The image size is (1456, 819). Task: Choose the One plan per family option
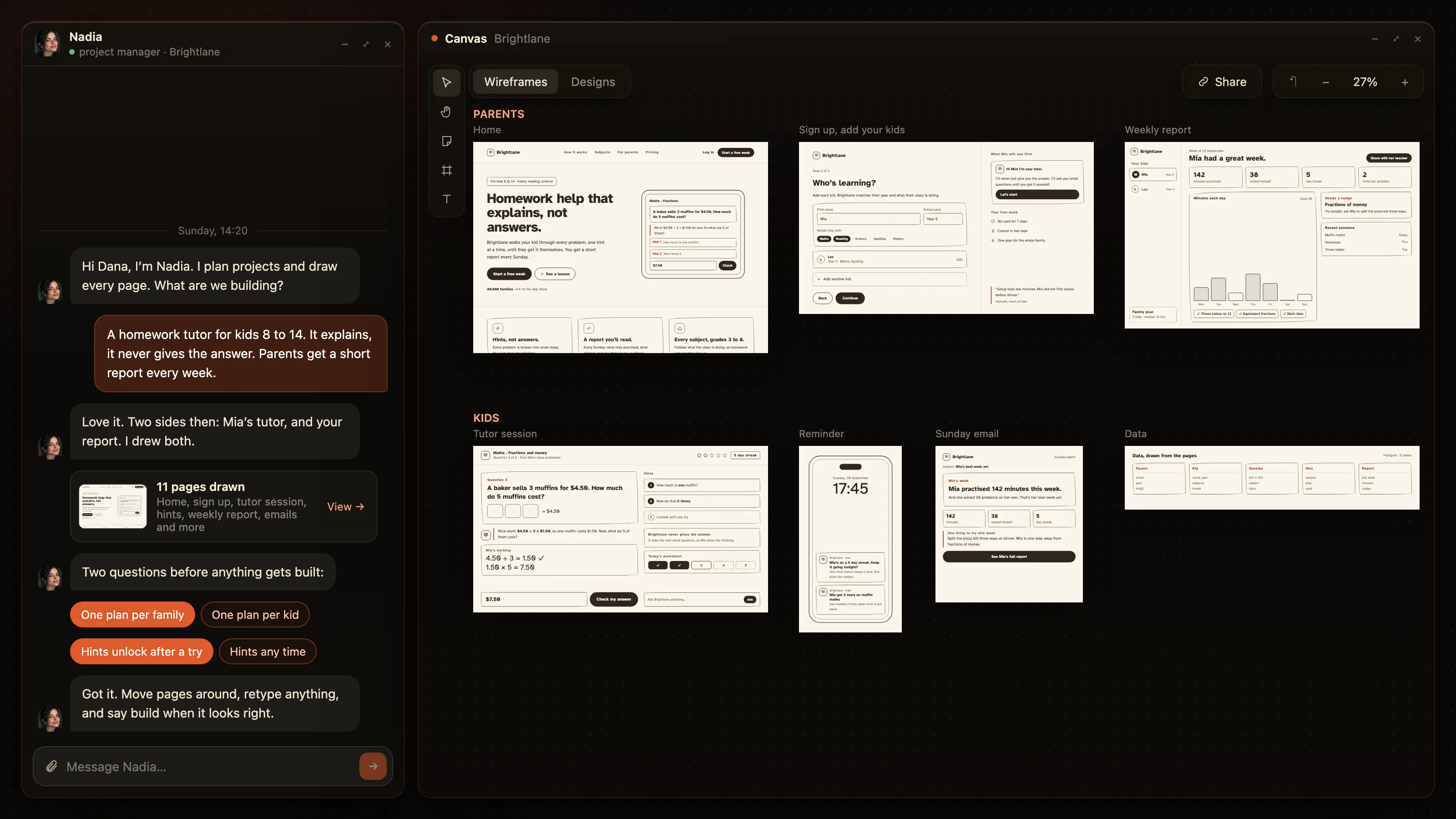(x=132, y=615)
